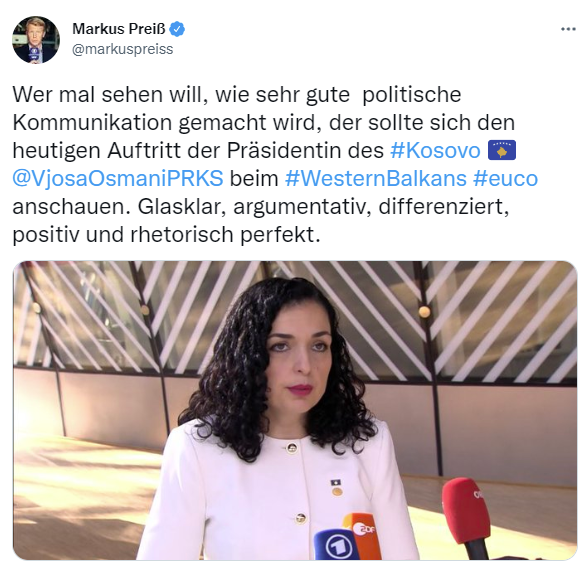
Task: Follow the #WesternBalkans hashtag
Action: (x=376, y=178)
